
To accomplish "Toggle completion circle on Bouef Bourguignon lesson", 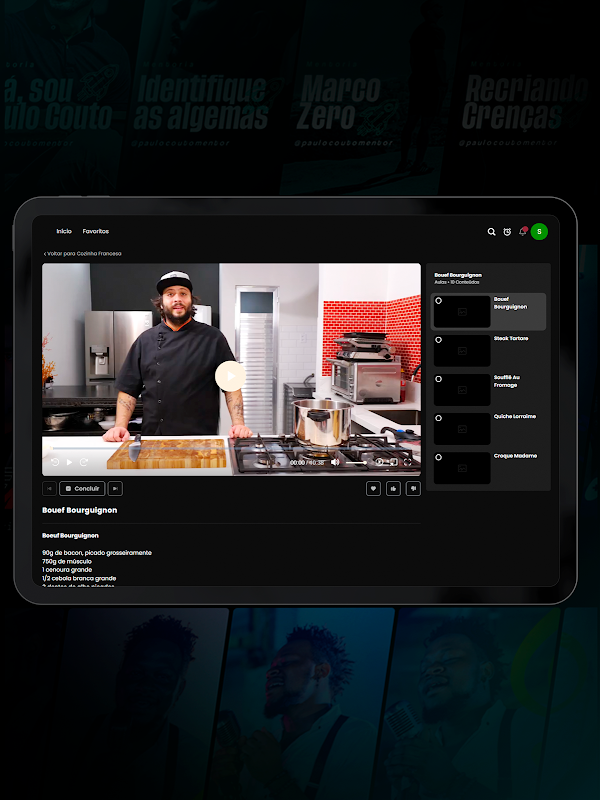I will (438, 301).
